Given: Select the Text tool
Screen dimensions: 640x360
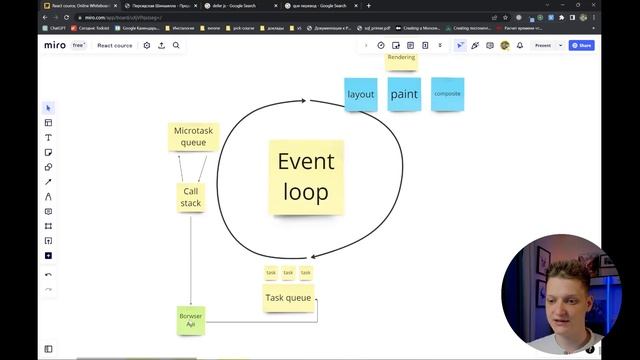Looking at the screenshot, I should [49, 138].
